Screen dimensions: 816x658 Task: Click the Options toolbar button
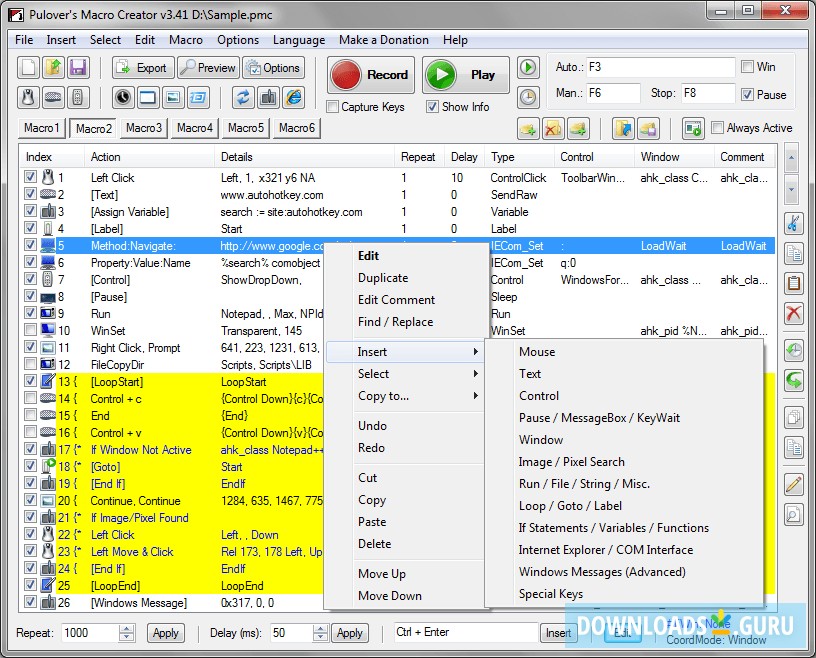click(x=273, y=68)
